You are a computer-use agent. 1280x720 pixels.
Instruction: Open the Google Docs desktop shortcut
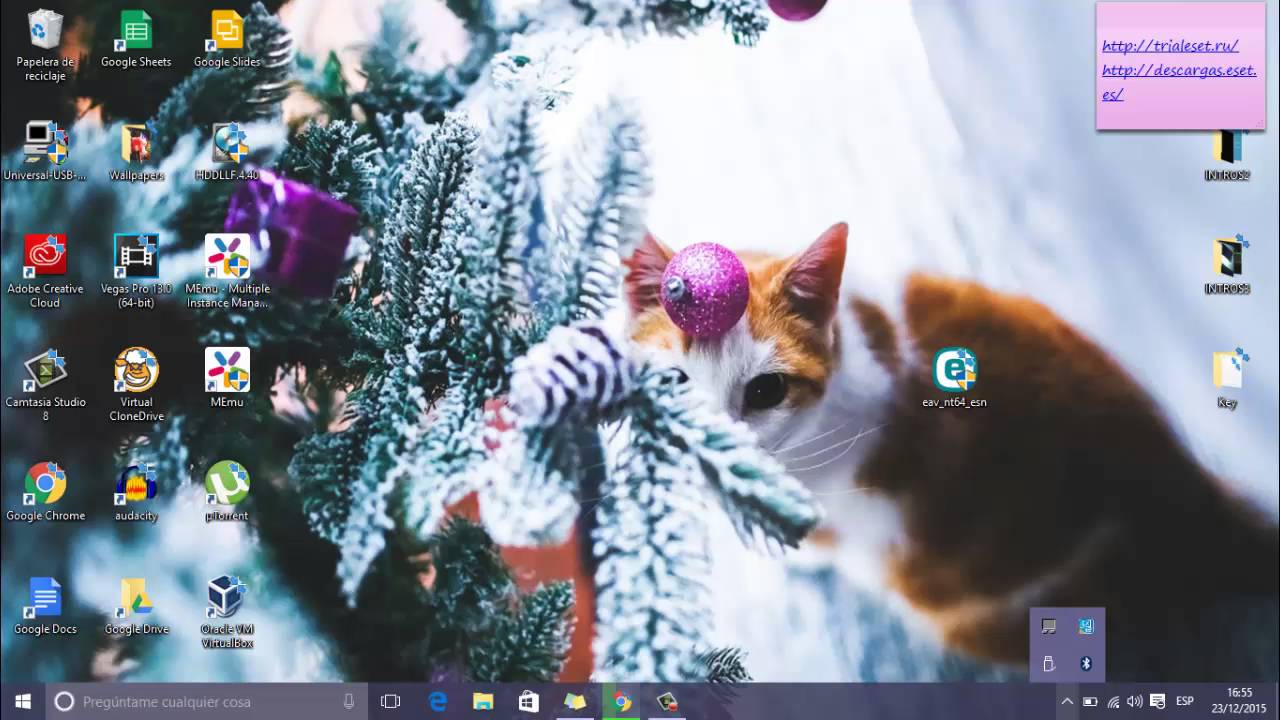(45, 606)
